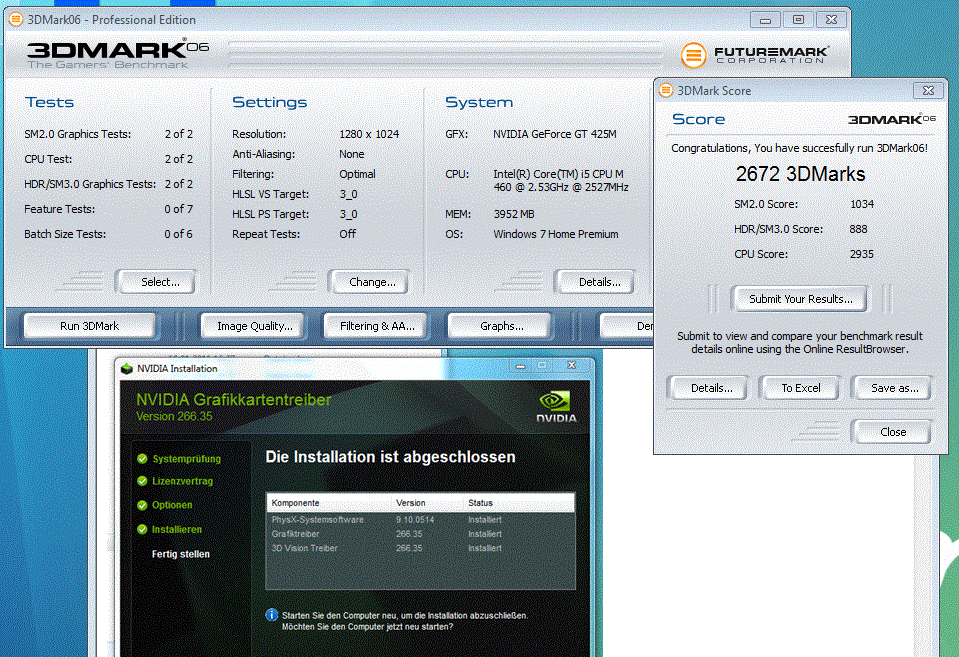Maximize the 3DMark06 main window

coord(798,20)
